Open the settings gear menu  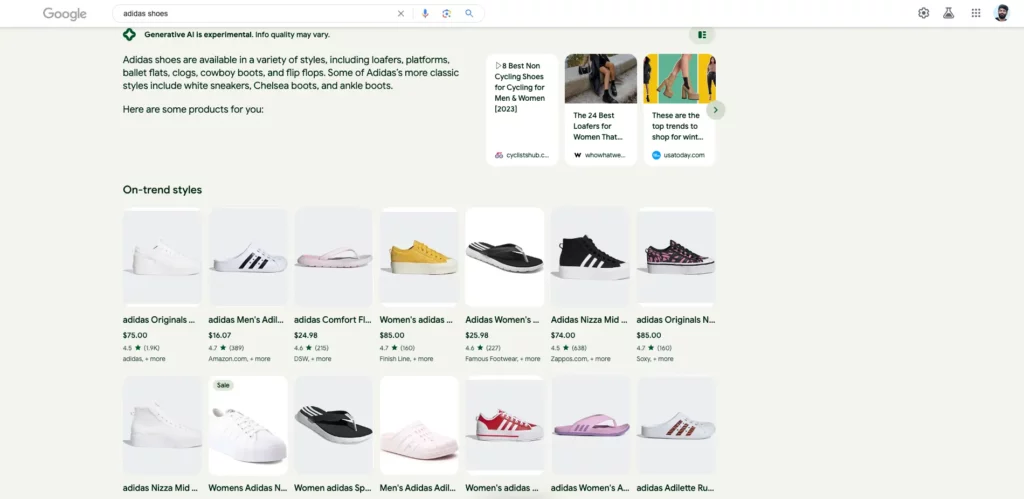923,13
